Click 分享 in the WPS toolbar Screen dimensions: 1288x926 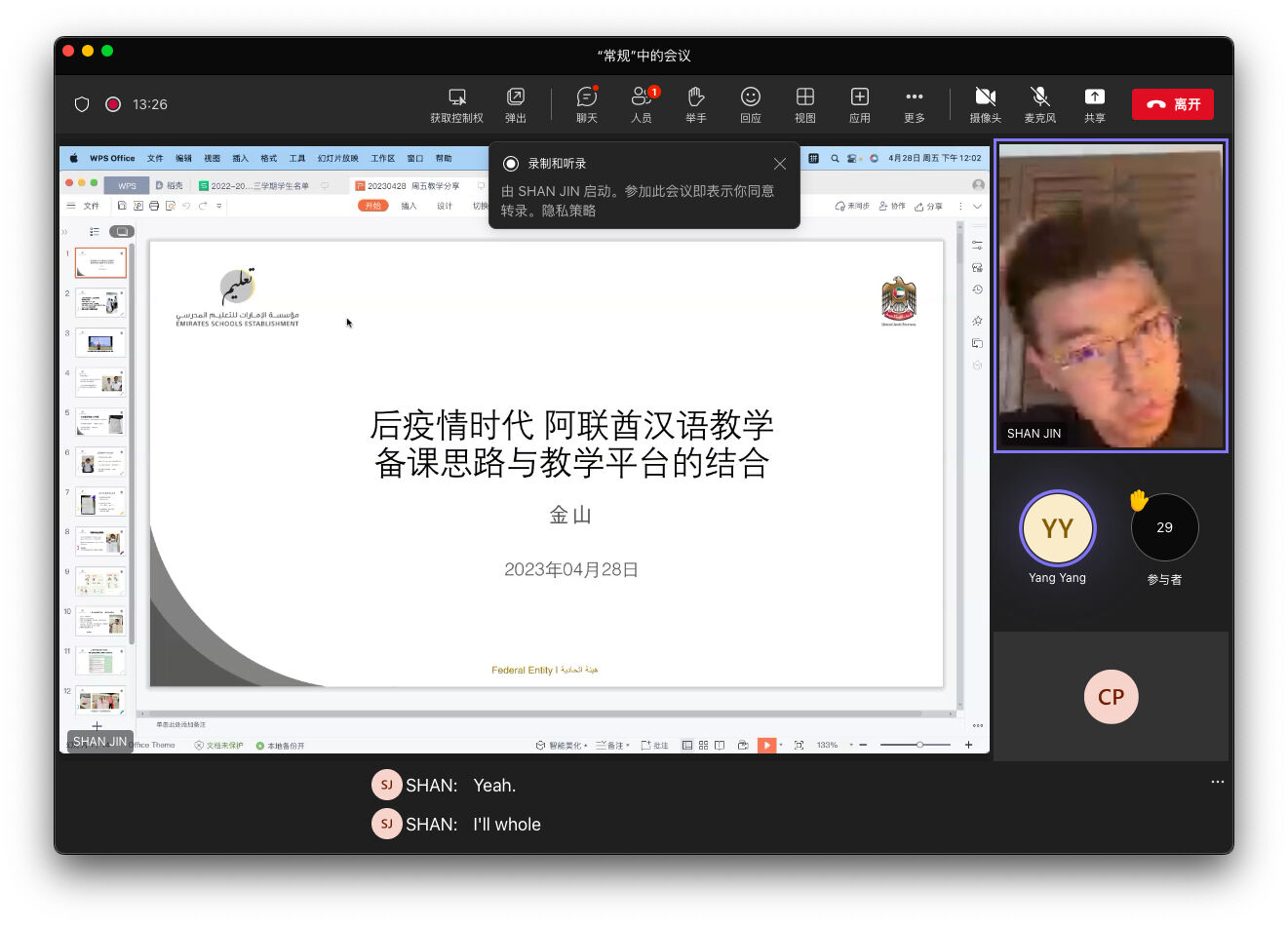(x=928, y=206)
